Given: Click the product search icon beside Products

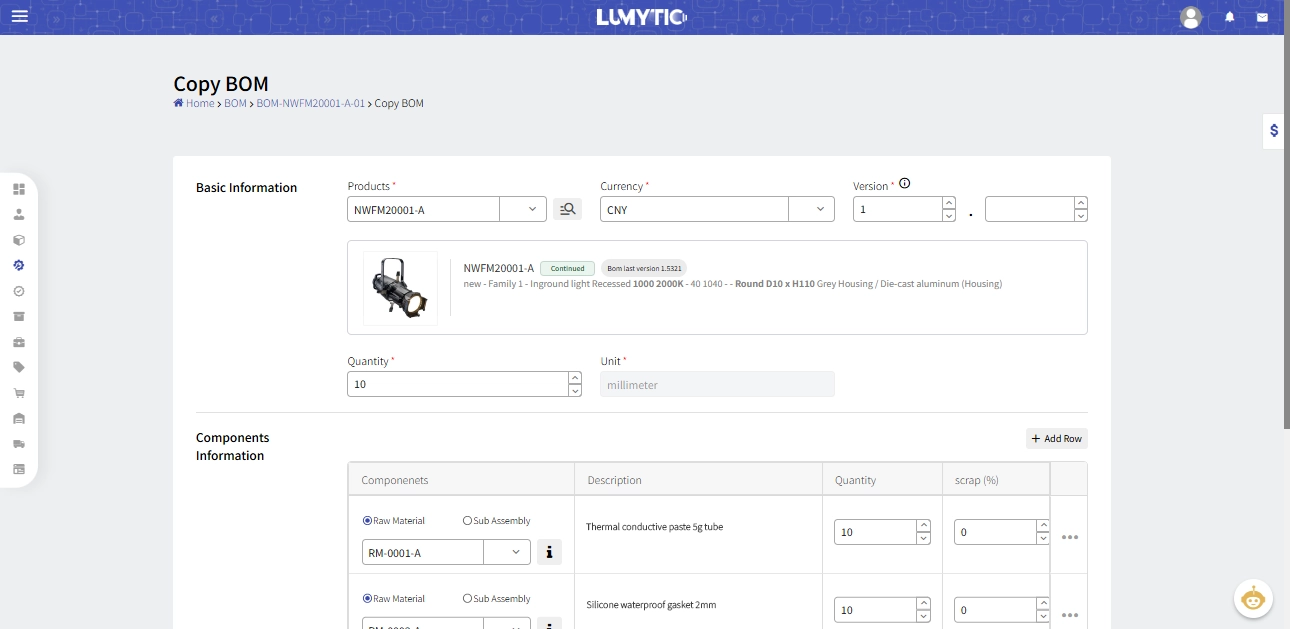Looking at the screenshot, I should point(567,209).
